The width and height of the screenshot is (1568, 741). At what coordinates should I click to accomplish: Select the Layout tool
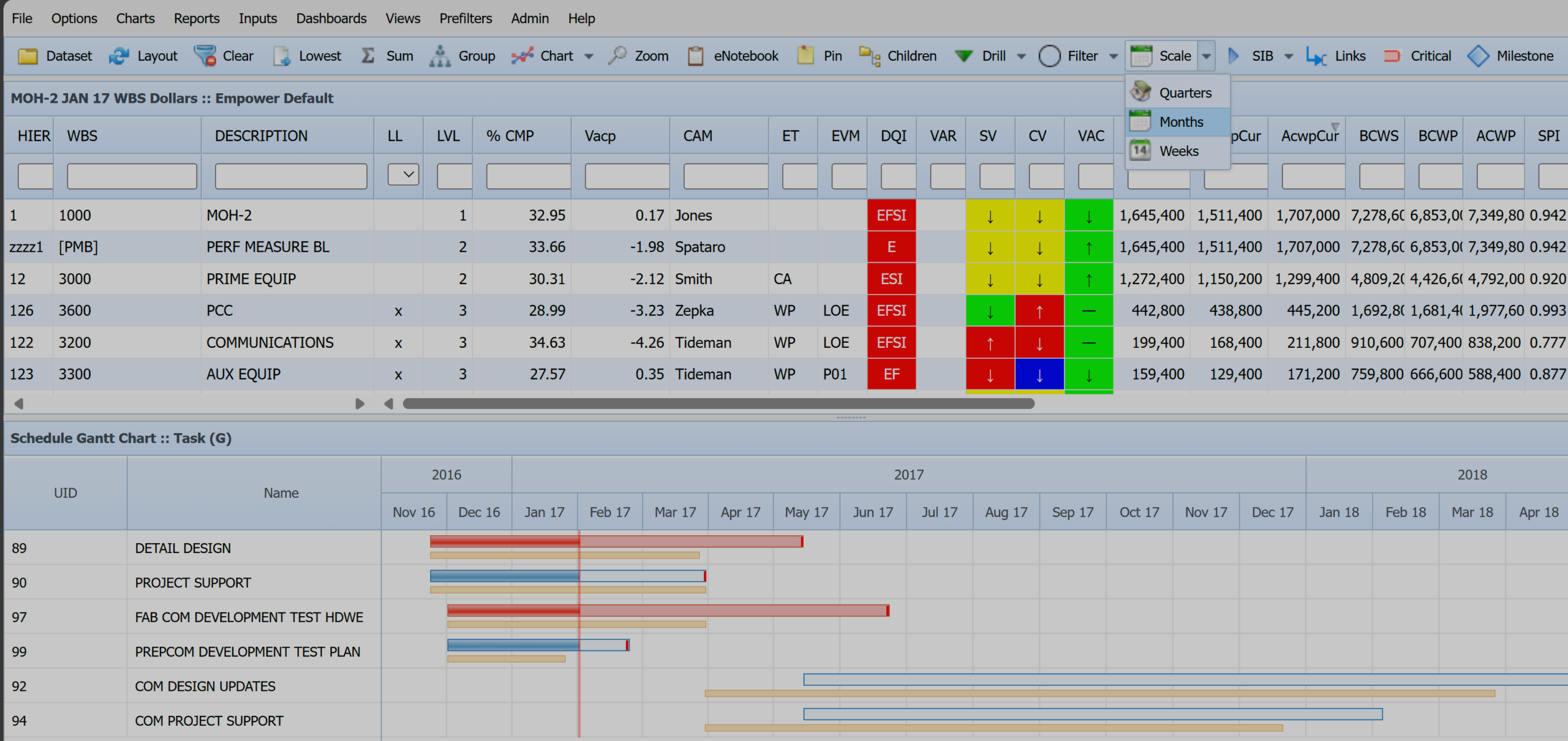pos(143,56)
